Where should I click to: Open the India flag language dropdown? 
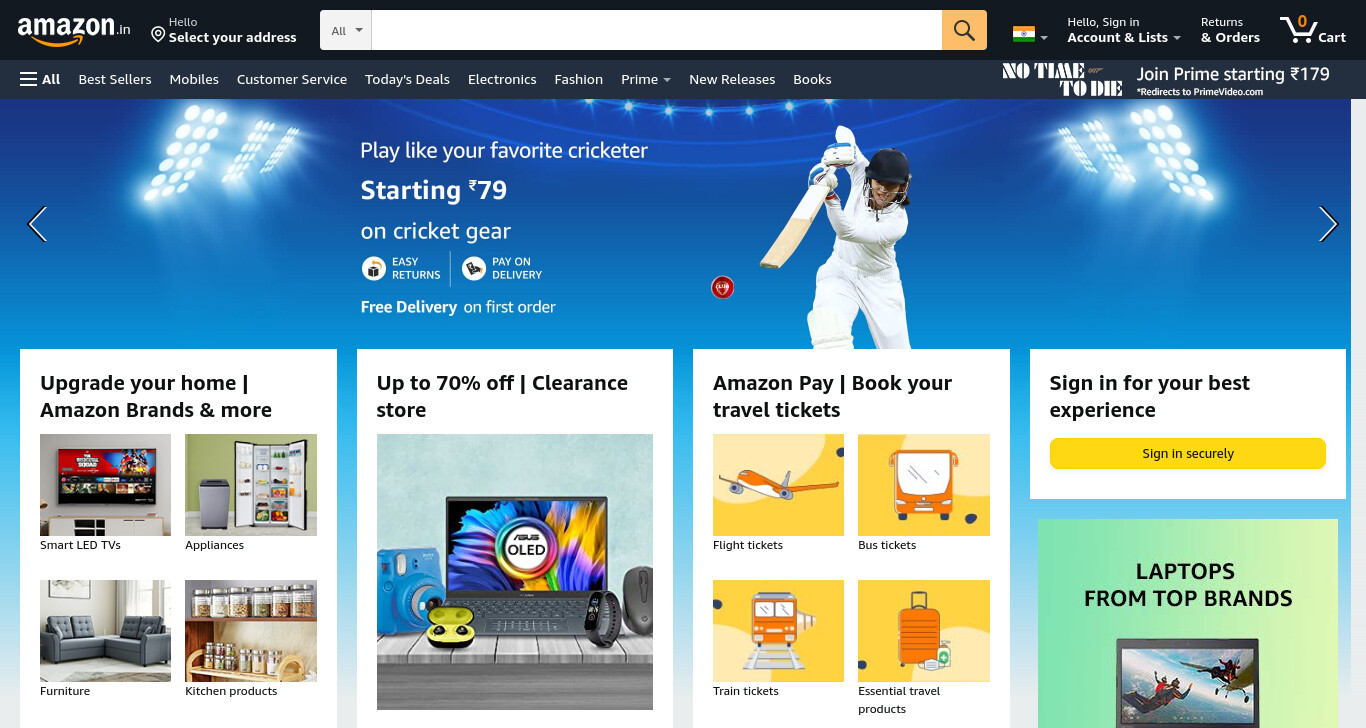pyautogui.click(x=1030, y=35)
